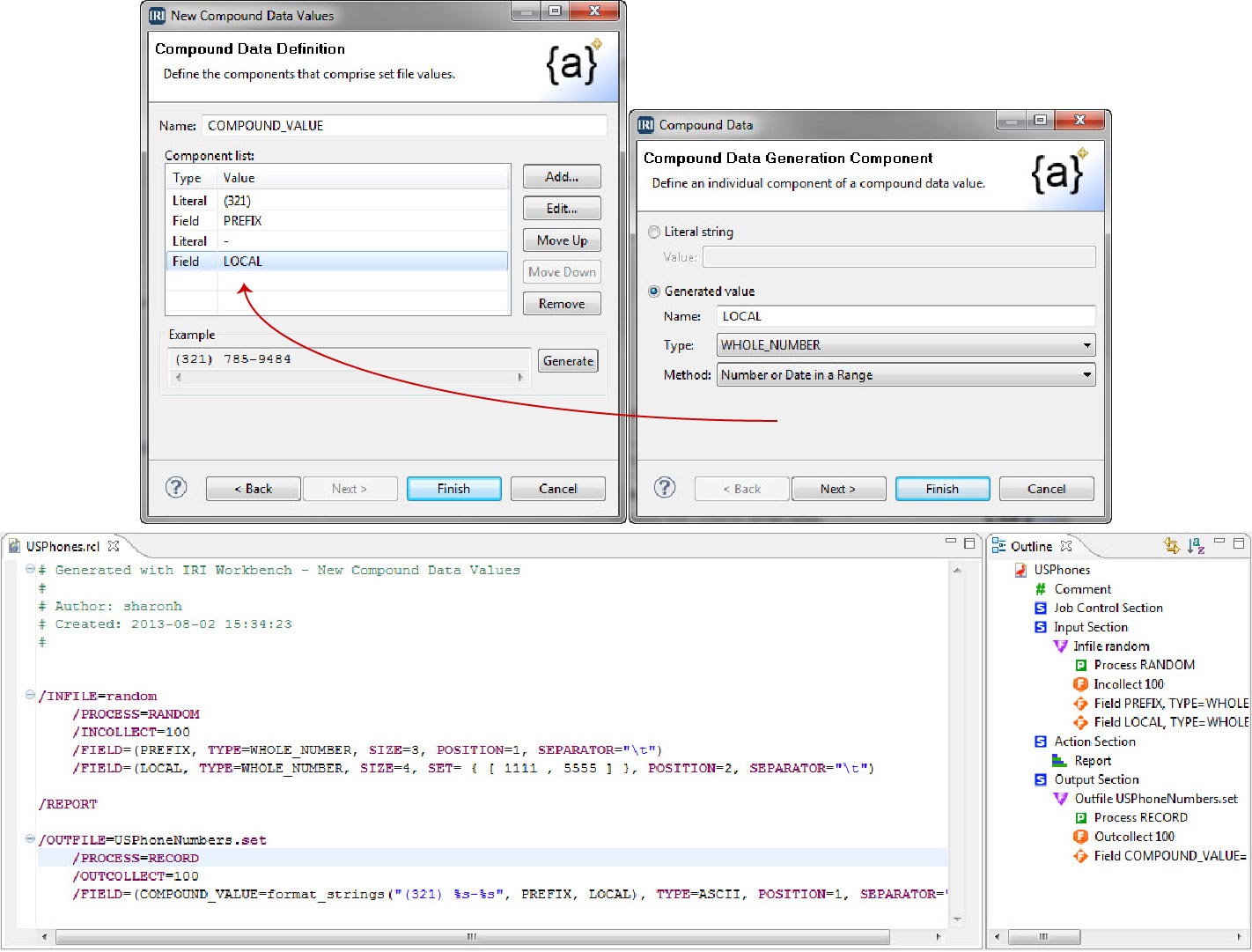Collapse the /OUTFILE code fold
The width and height of the screenshot is (1252, 952).
[x=30, y=840]
